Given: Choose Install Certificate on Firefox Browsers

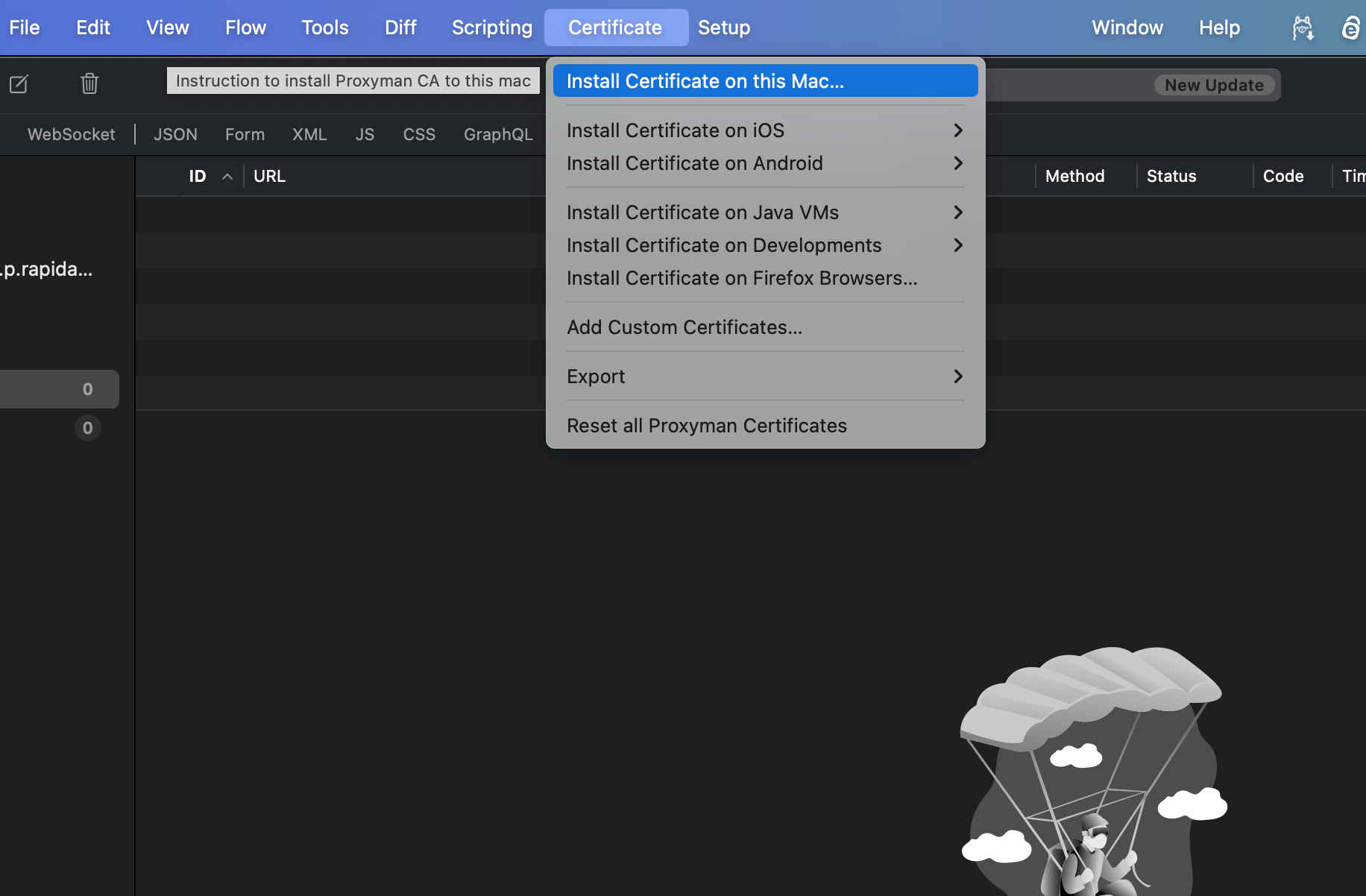Looking at the screenshot, I should 766,278.
